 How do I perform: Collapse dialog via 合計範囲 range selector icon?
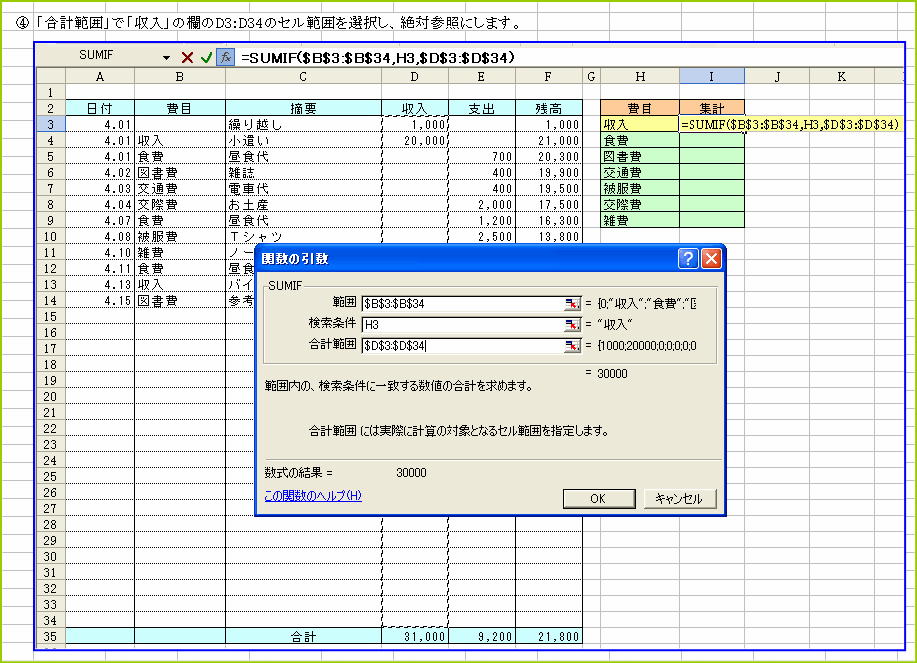[x=572, y=346]
